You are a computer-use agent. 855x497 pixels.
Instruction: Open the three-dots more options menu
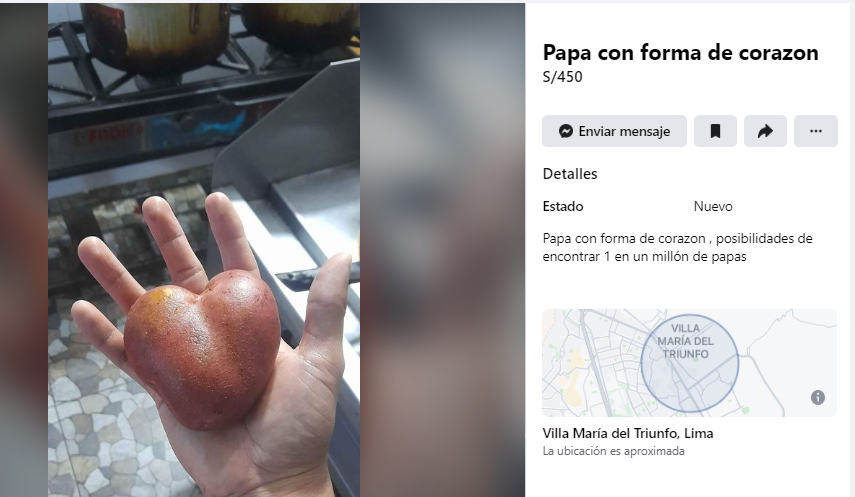(x=816, y=131)
